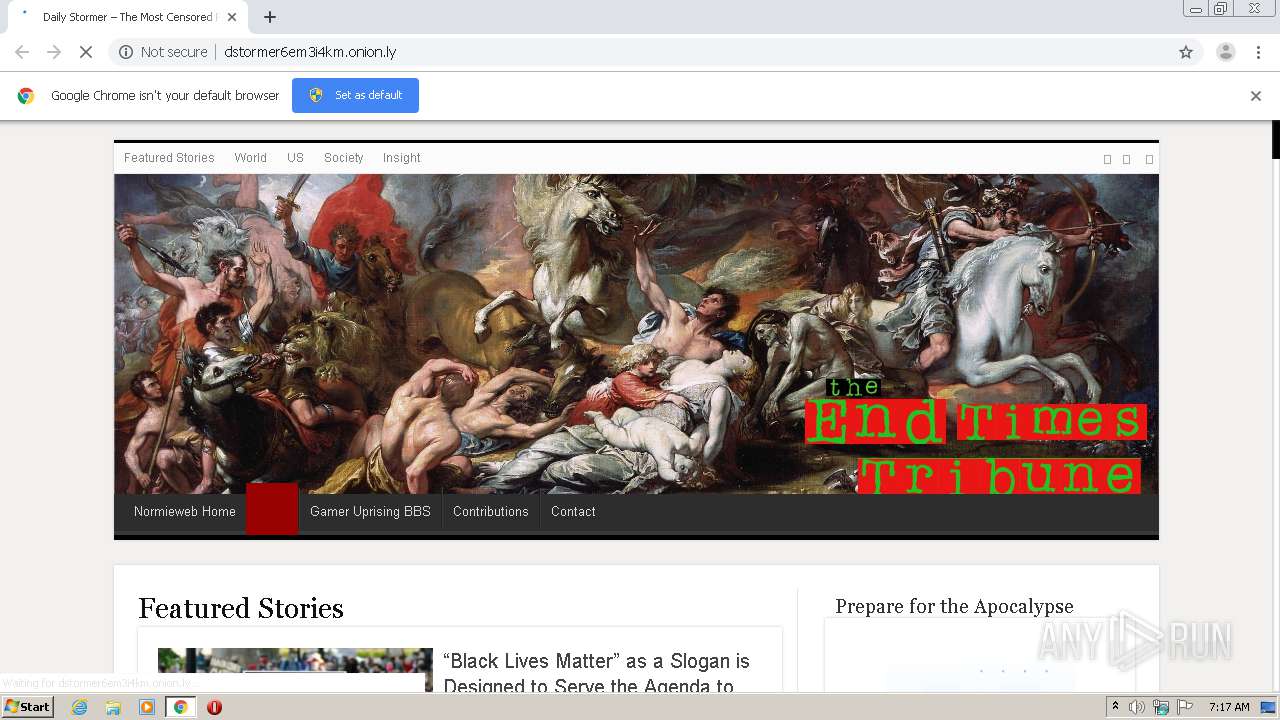The image size is (1280, 720).
Task: Click the Prepare for the Apocalypse heading
Action: click(x=954, y=606)
